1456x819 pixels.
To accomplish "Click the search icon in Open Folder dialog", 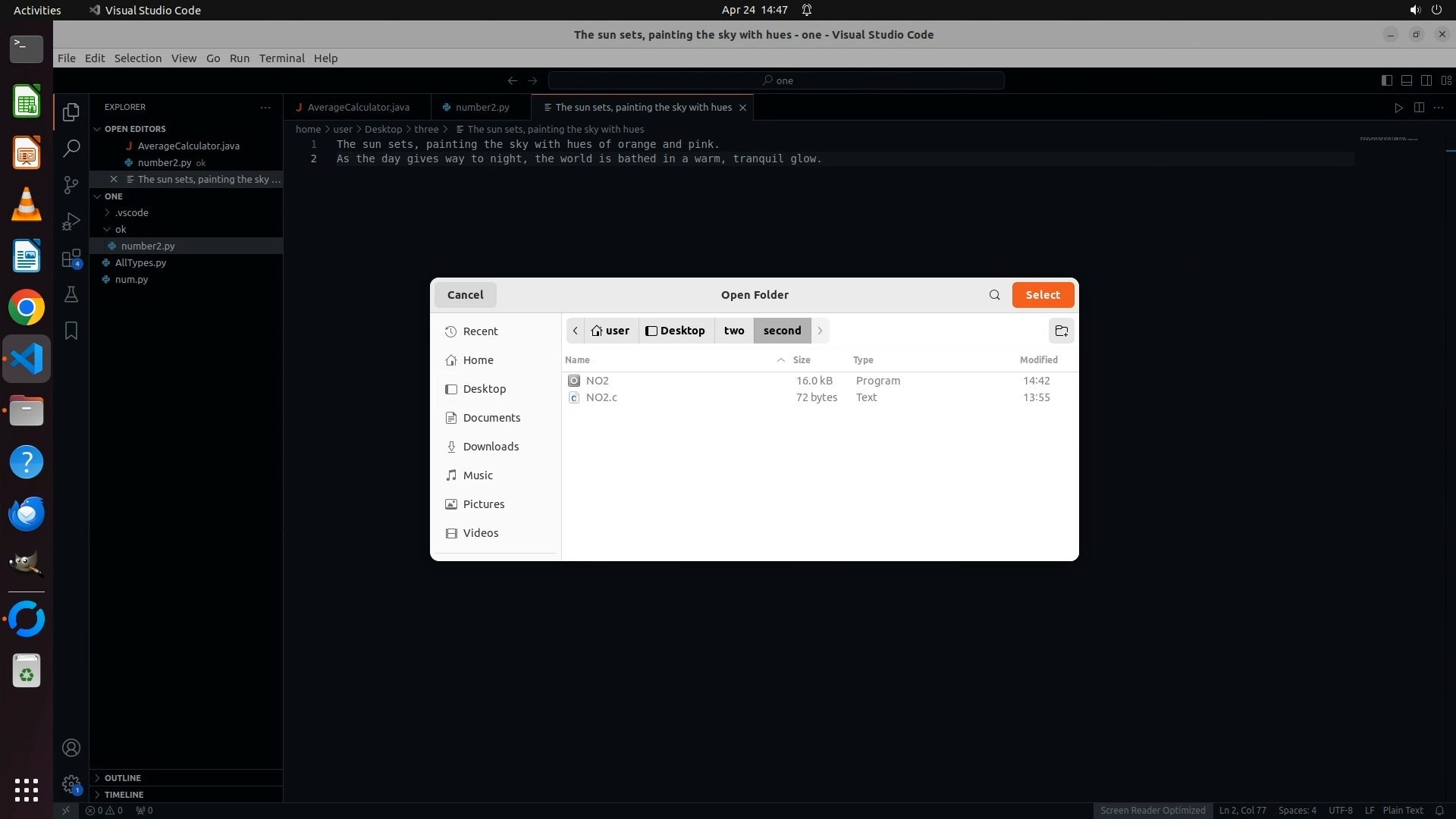I will 994,295.
